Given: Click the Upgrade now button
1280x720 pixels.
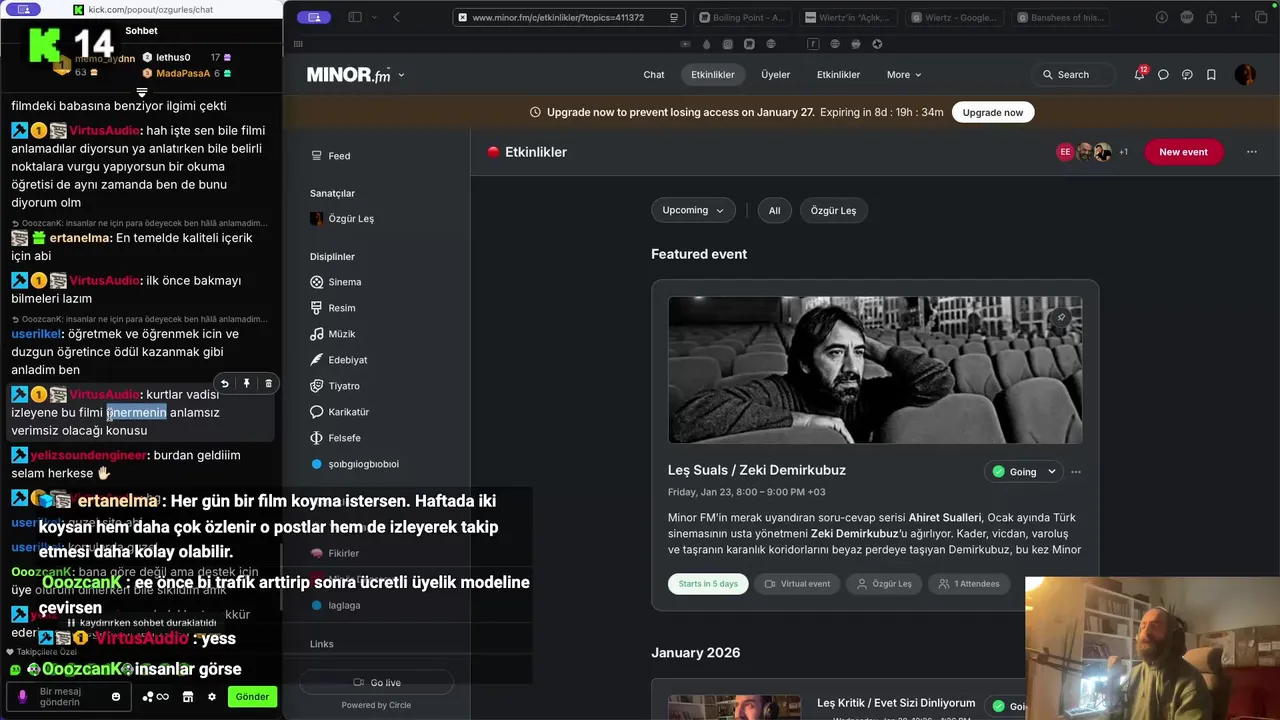Looking at the screenshot, I should pyautogui.click(x=992, y=112).
